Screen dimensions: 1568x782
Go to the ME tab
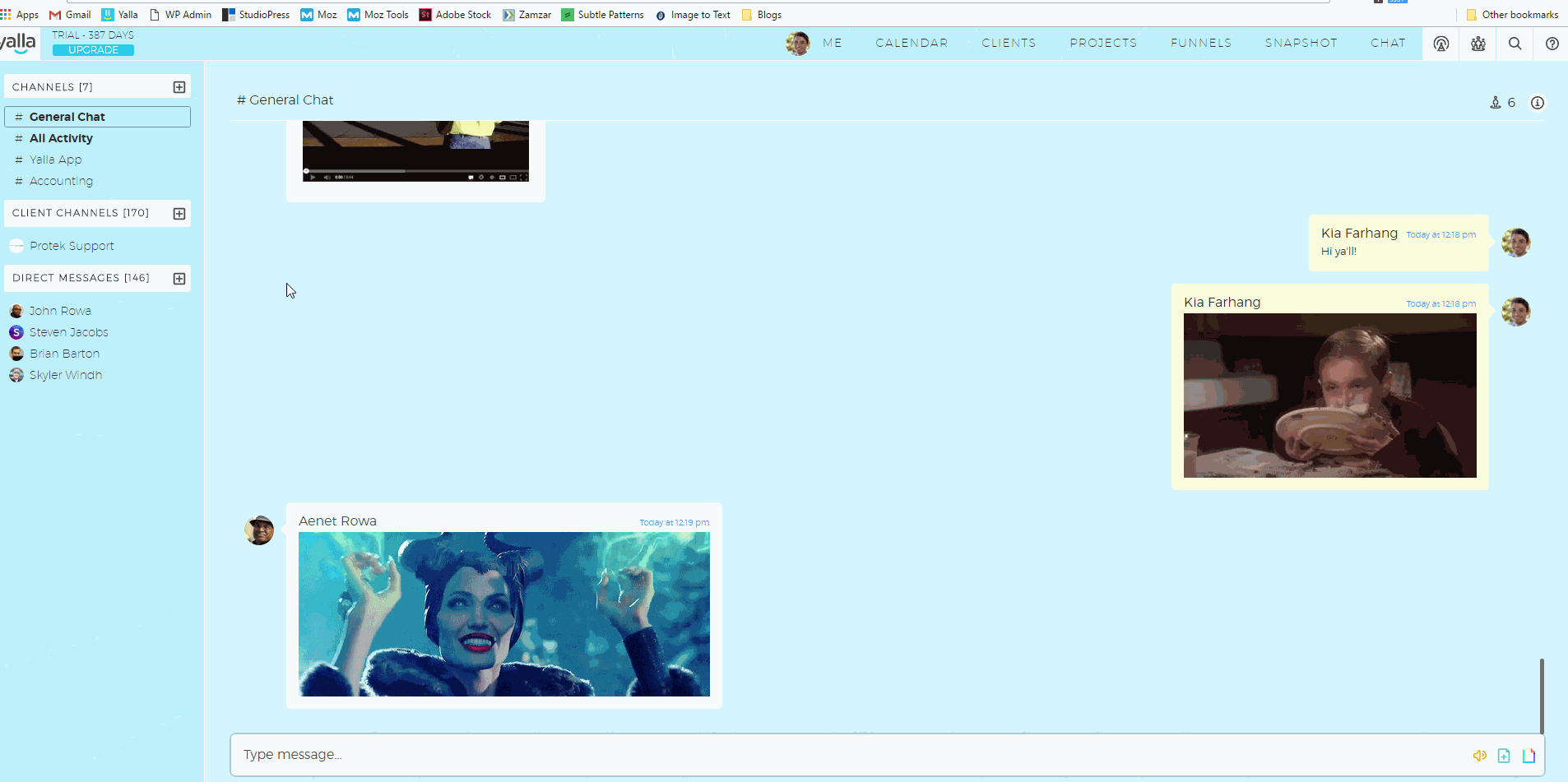coord(833,43)
